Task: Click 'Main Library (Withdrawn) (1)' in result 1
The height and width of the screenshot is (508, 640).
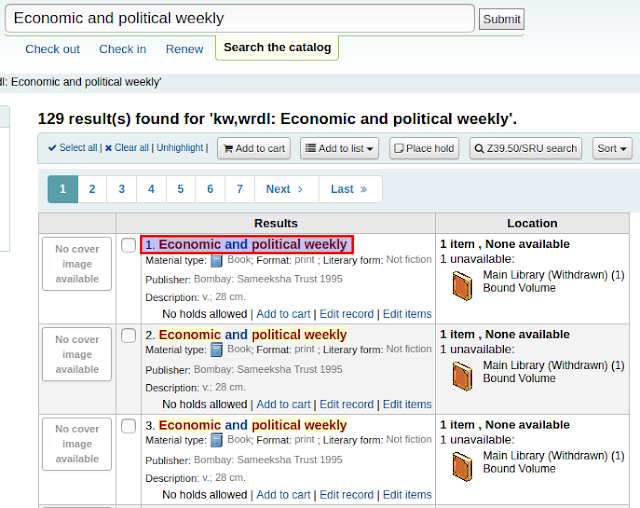Action: [x=554, y=275]
